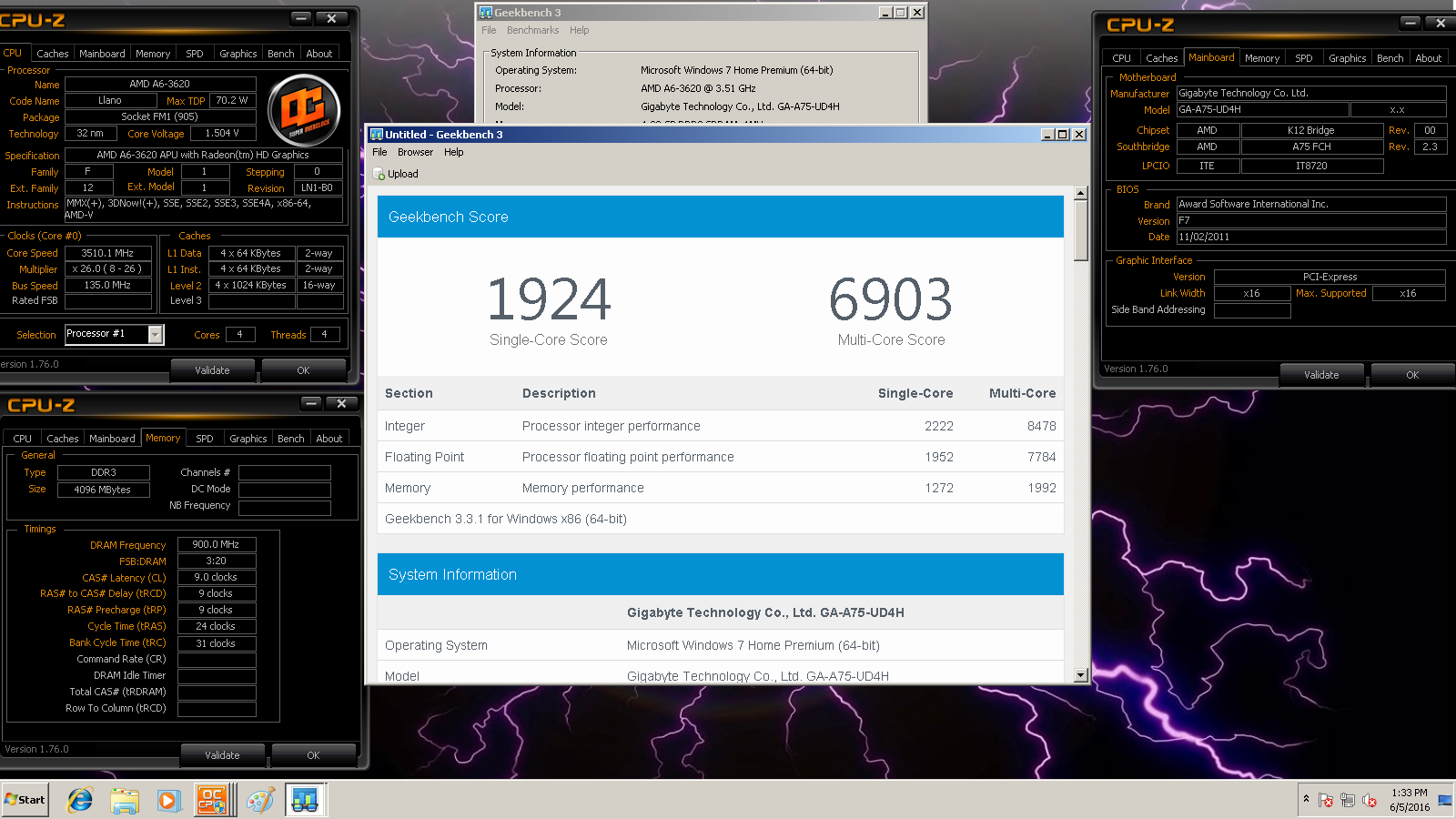This screenshot has height=819, width=1456.
Task: Click the background Geekbench 3 window title icon
Action: coord(486,12)
